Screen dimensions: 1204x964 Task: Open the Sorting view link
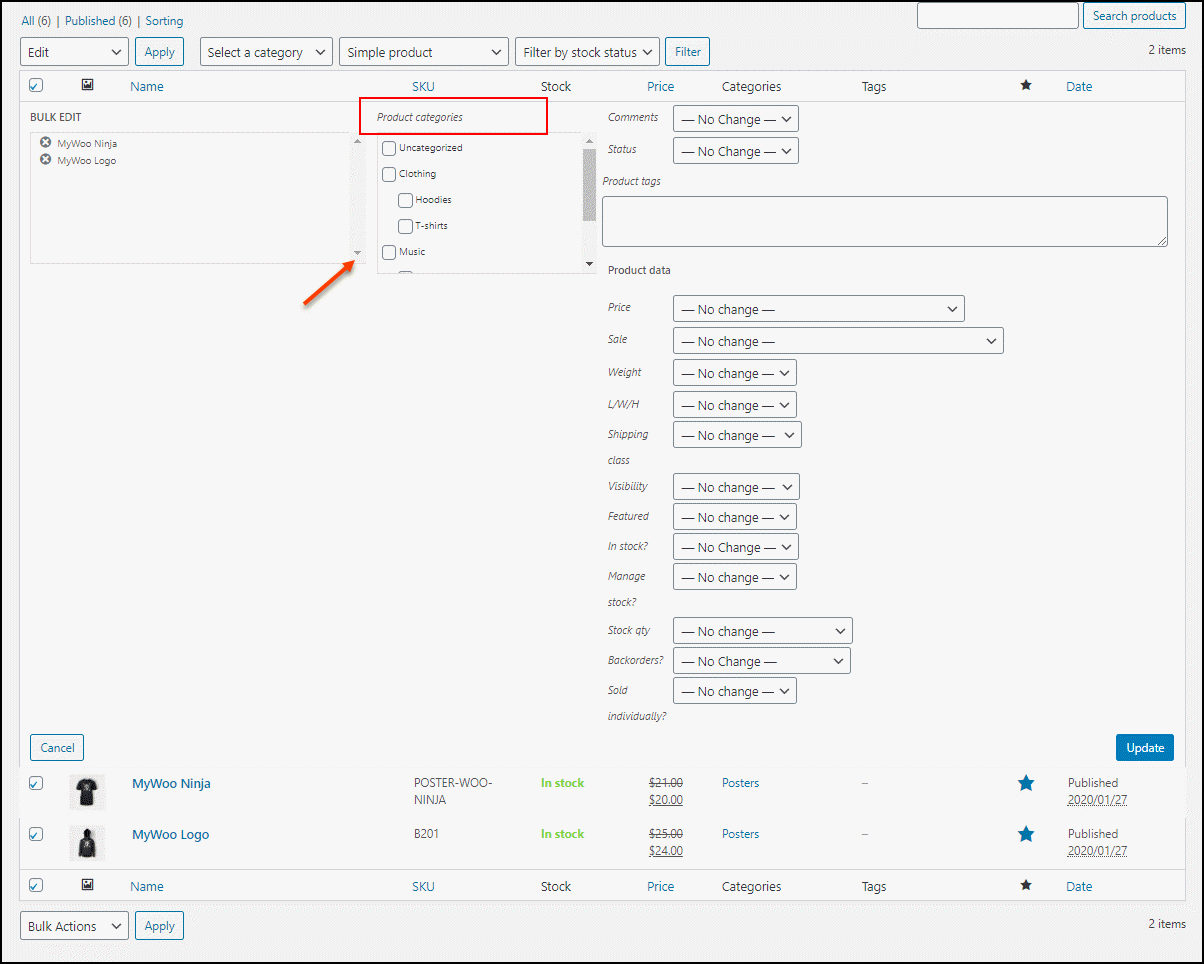coord(164,21)
